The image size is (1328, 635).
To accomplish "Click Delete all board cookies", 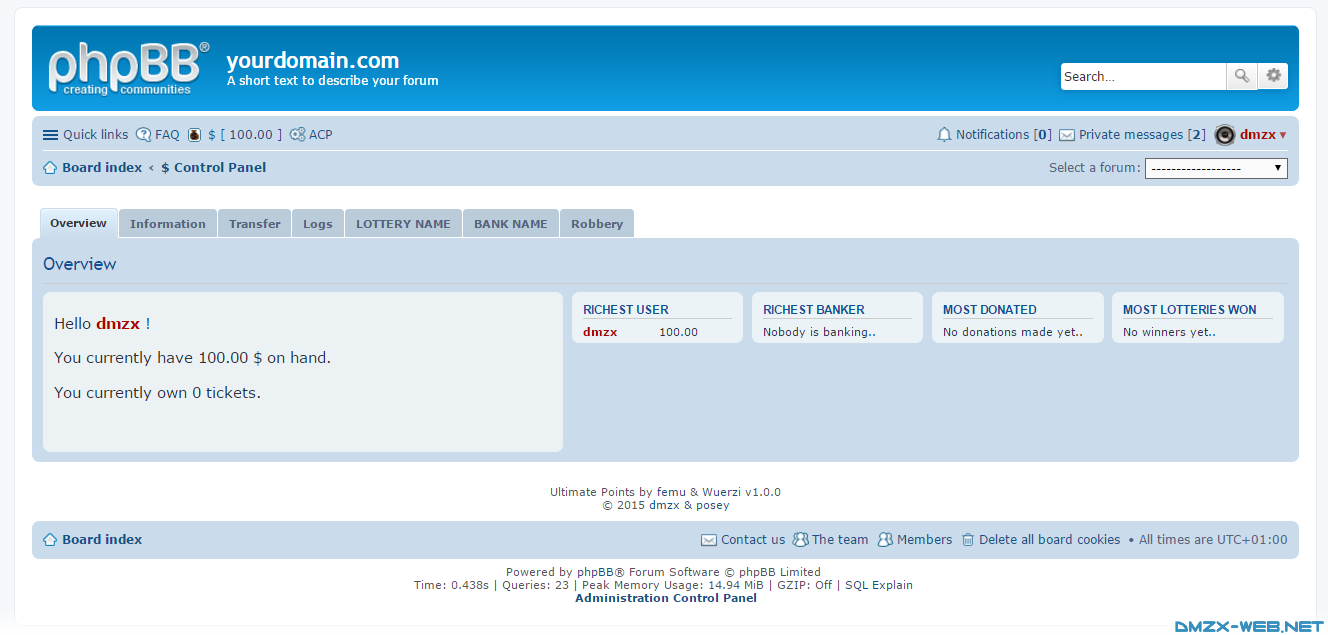I will click(1049, 540).
